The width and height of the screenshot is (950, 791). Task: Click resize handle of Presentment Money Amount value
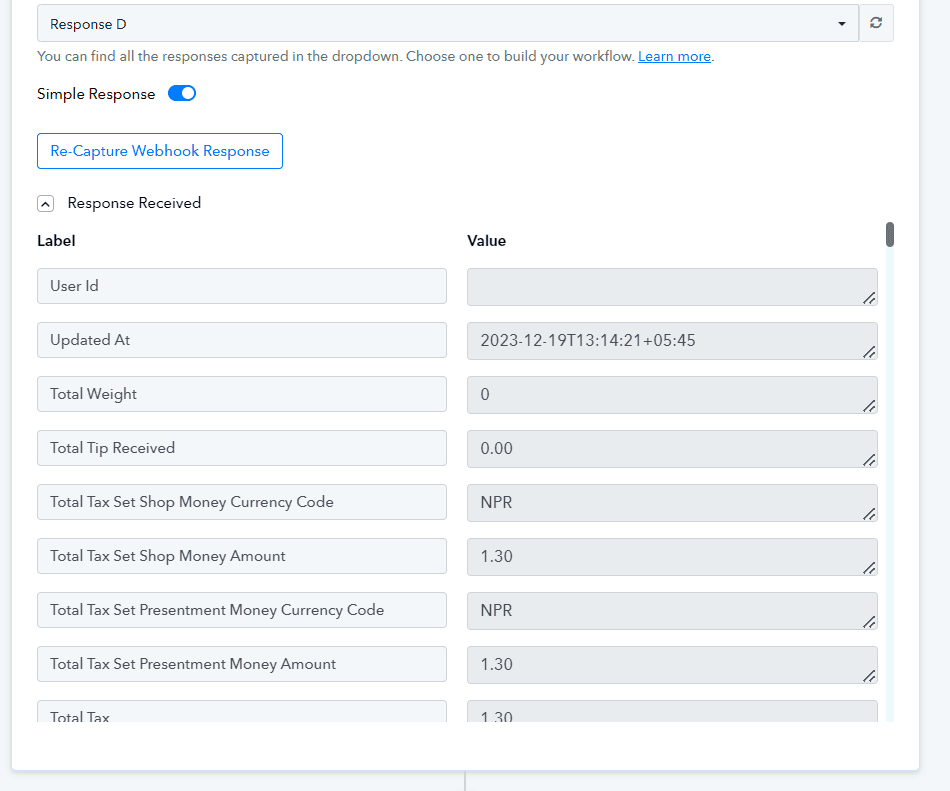(869, 675)
